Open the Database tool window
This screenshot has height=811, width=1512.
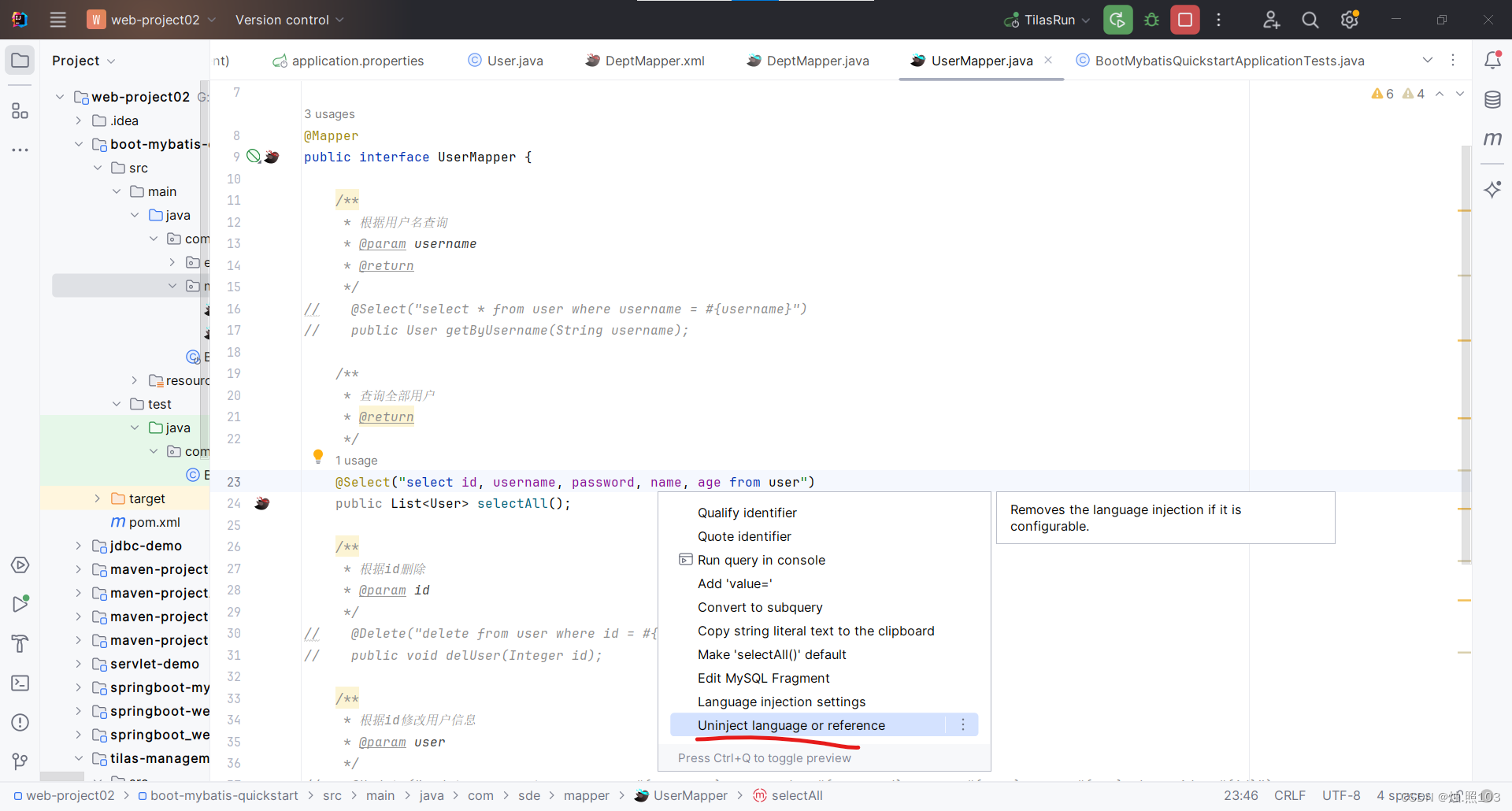1492,100
